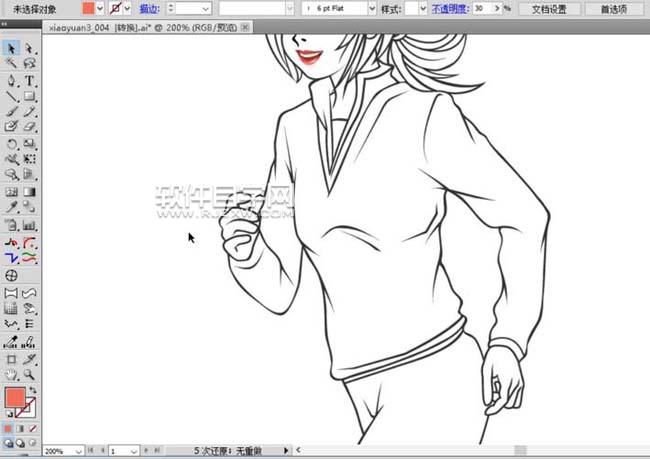The image size is (650, 459).
Task: Open the 样式 graphic style dropdown
Action: point(423,8)
